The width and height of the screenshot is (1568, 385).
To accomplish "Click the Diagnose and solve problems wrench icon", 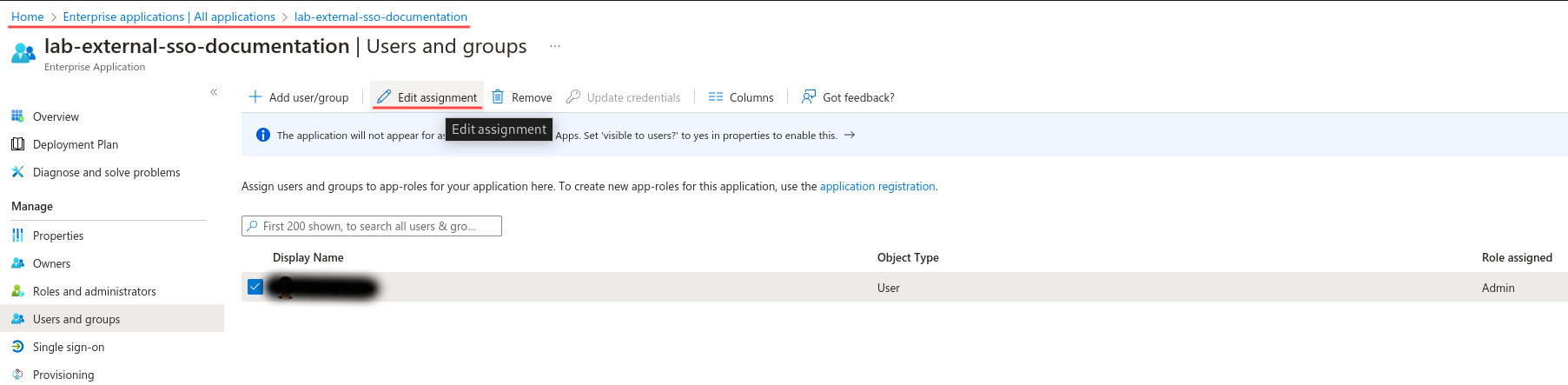I will coord(17,171).
